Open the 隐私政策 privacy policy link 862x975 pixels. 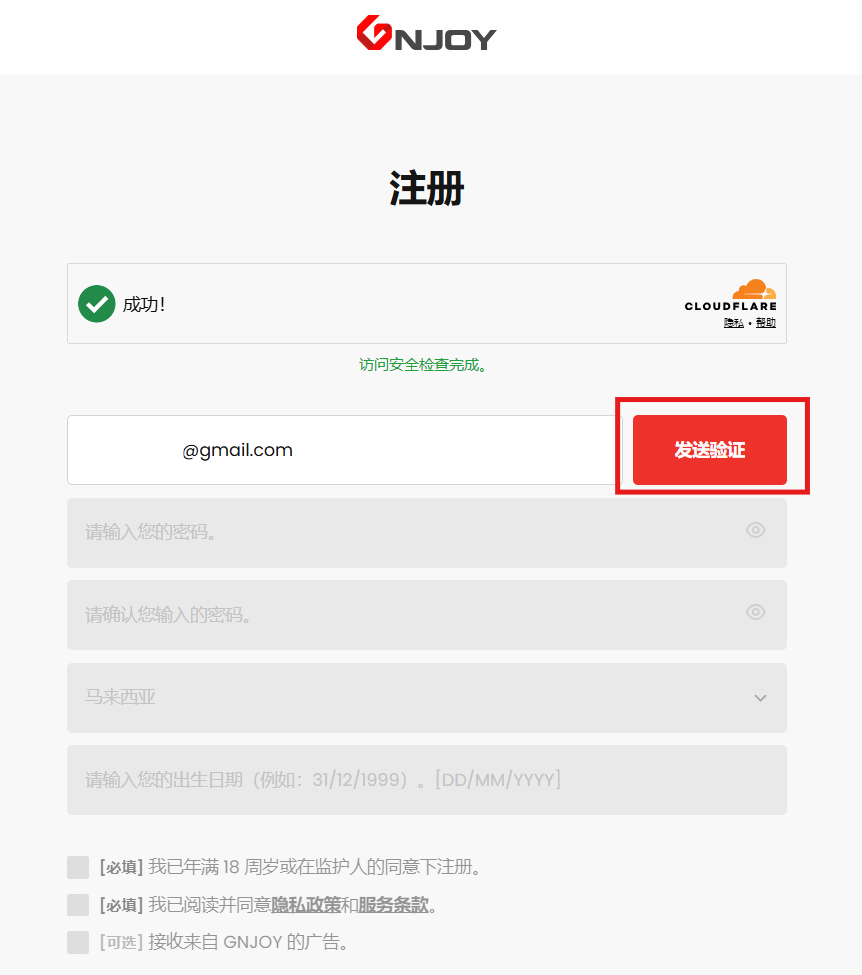coord(306,905)
